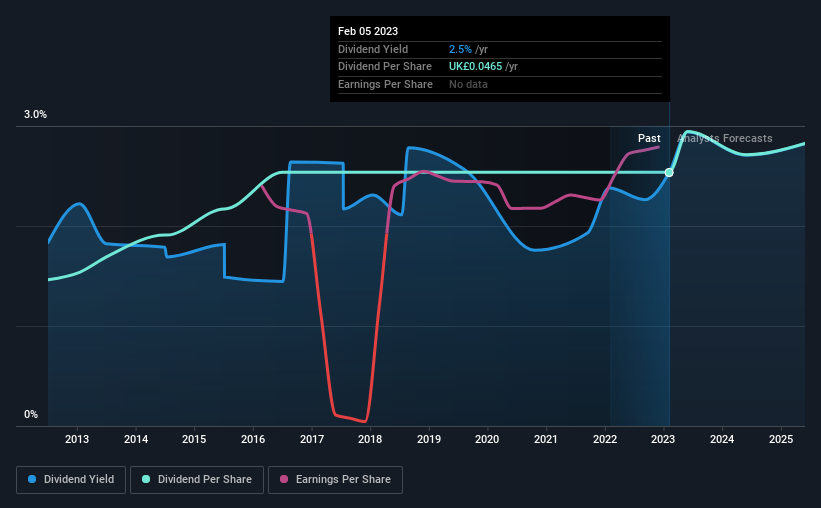Click the UK£0.0465 value in tooltip

pyautogui.click(x=475, y=67)
